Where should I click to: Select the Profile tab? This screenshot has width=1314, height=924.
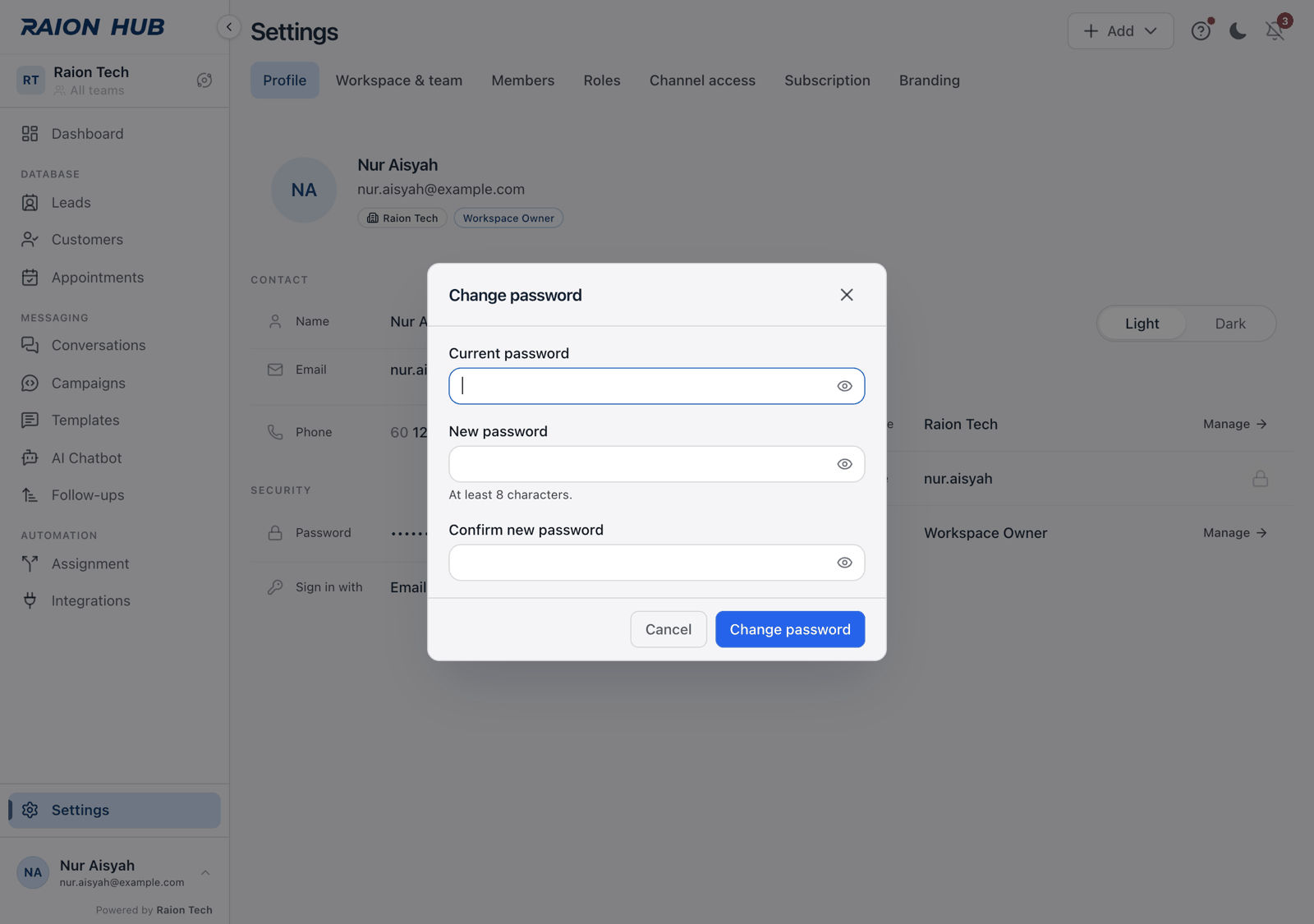click(285, 80)
